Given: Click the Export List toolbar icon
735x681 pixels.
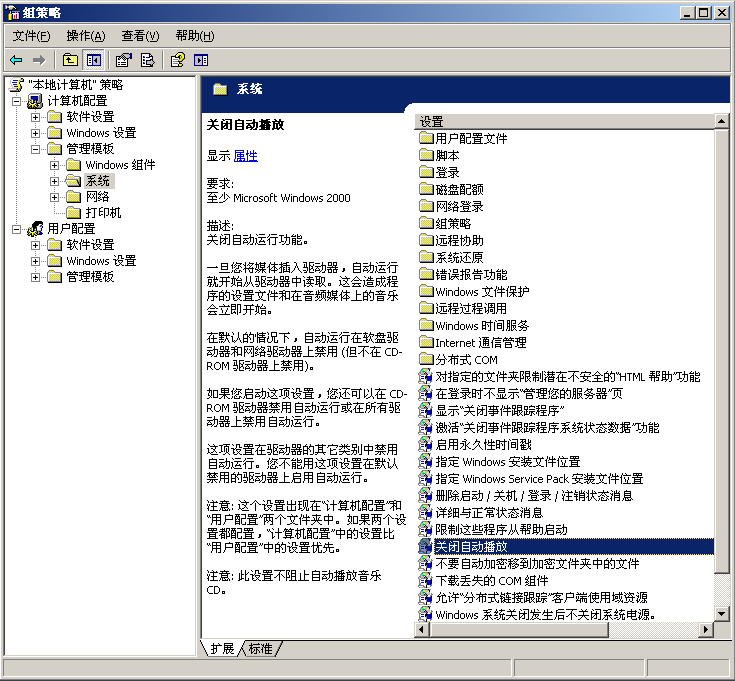Looking at the screenshot, I should tap(147, 60).
